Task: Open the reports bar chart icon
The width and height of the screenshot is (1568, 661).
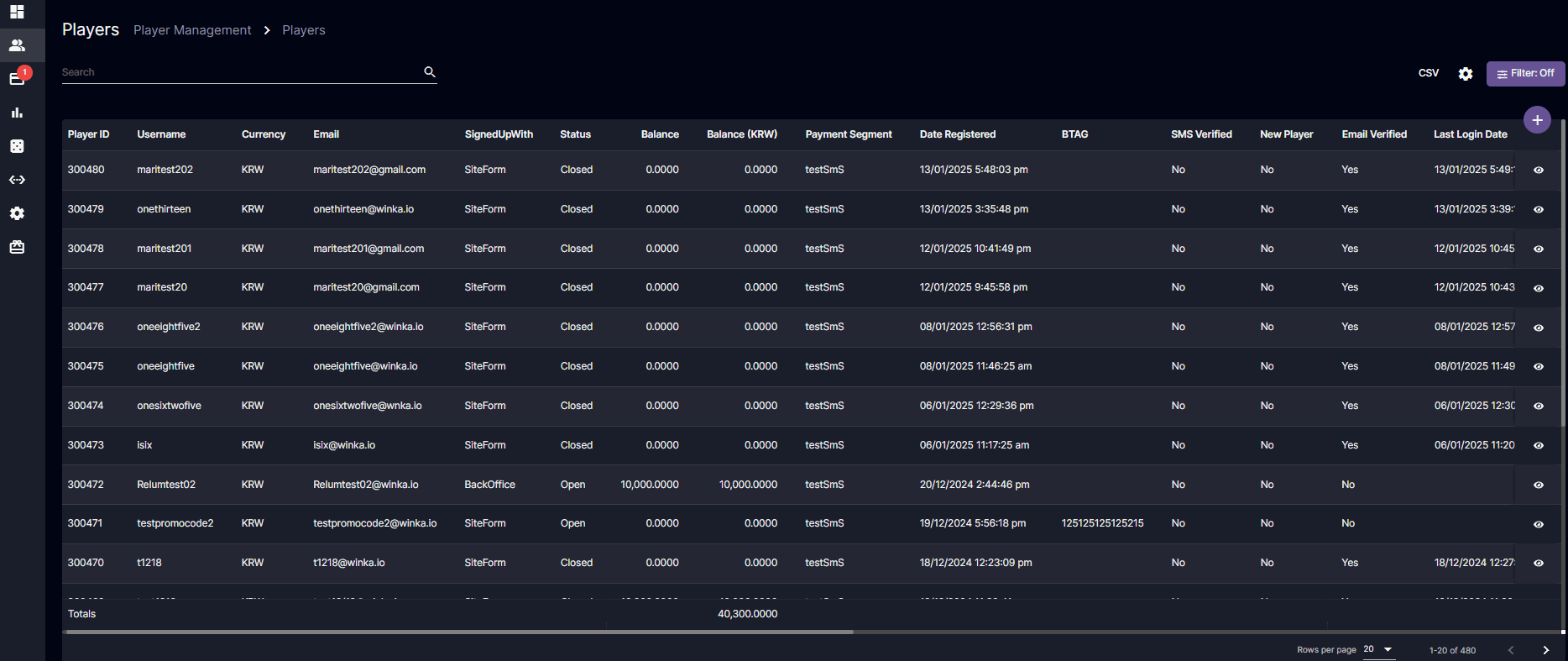Action: tap(17, 113)
